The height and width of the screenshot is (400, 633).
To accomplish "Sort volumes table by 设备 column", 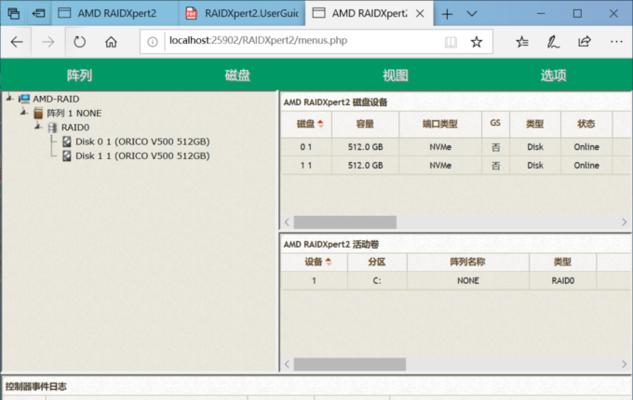I will tap(314, 262).
